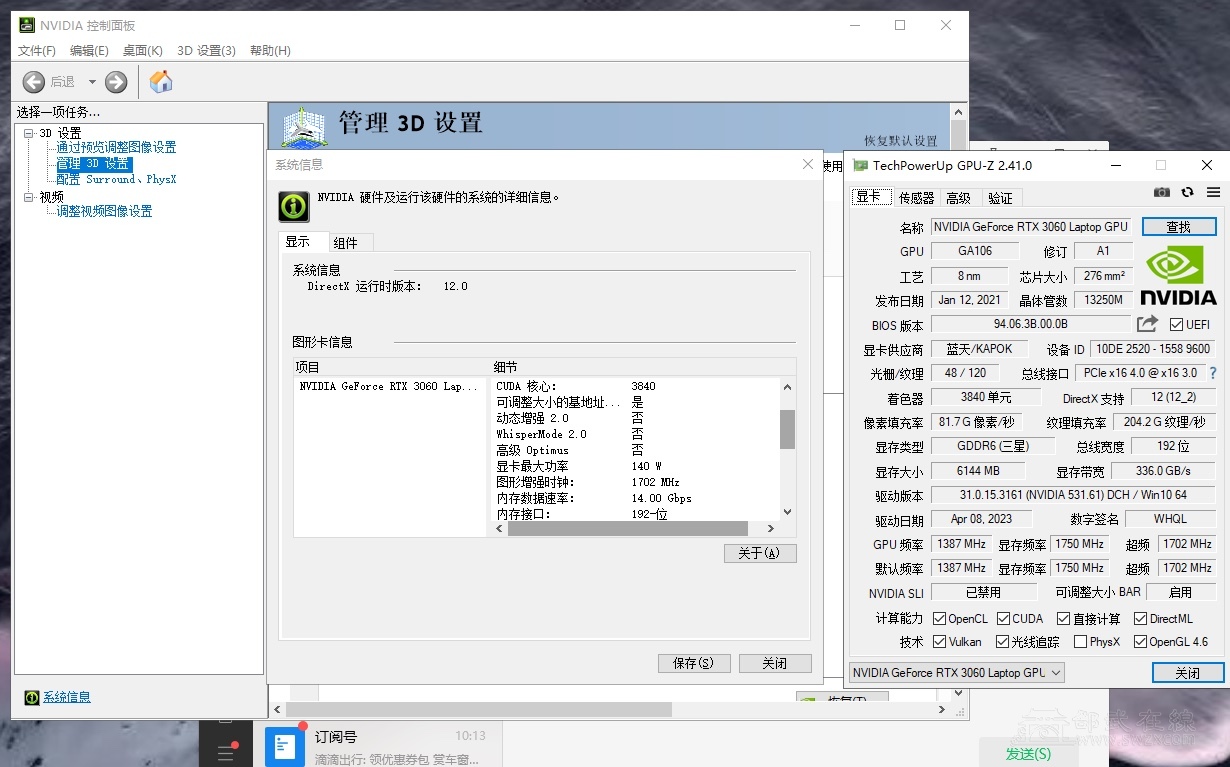Open the 桌面(K) menu
This screenshot has width=1230, height=767.
coord(143,51)
